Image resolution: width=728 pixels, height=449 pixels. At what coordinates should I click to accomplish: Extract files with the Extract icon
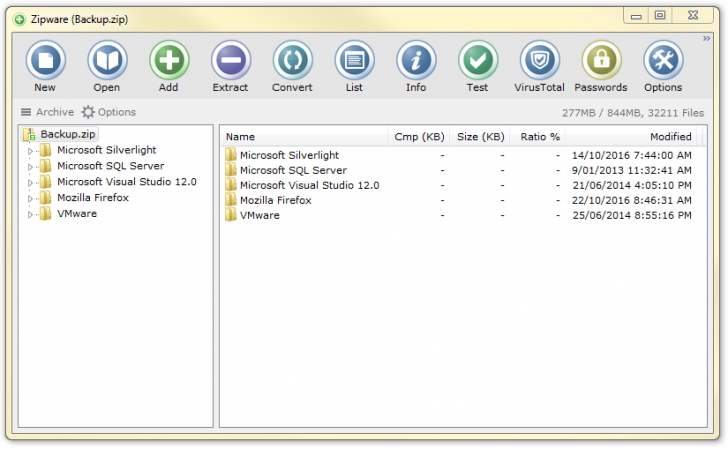click(230, 60)
